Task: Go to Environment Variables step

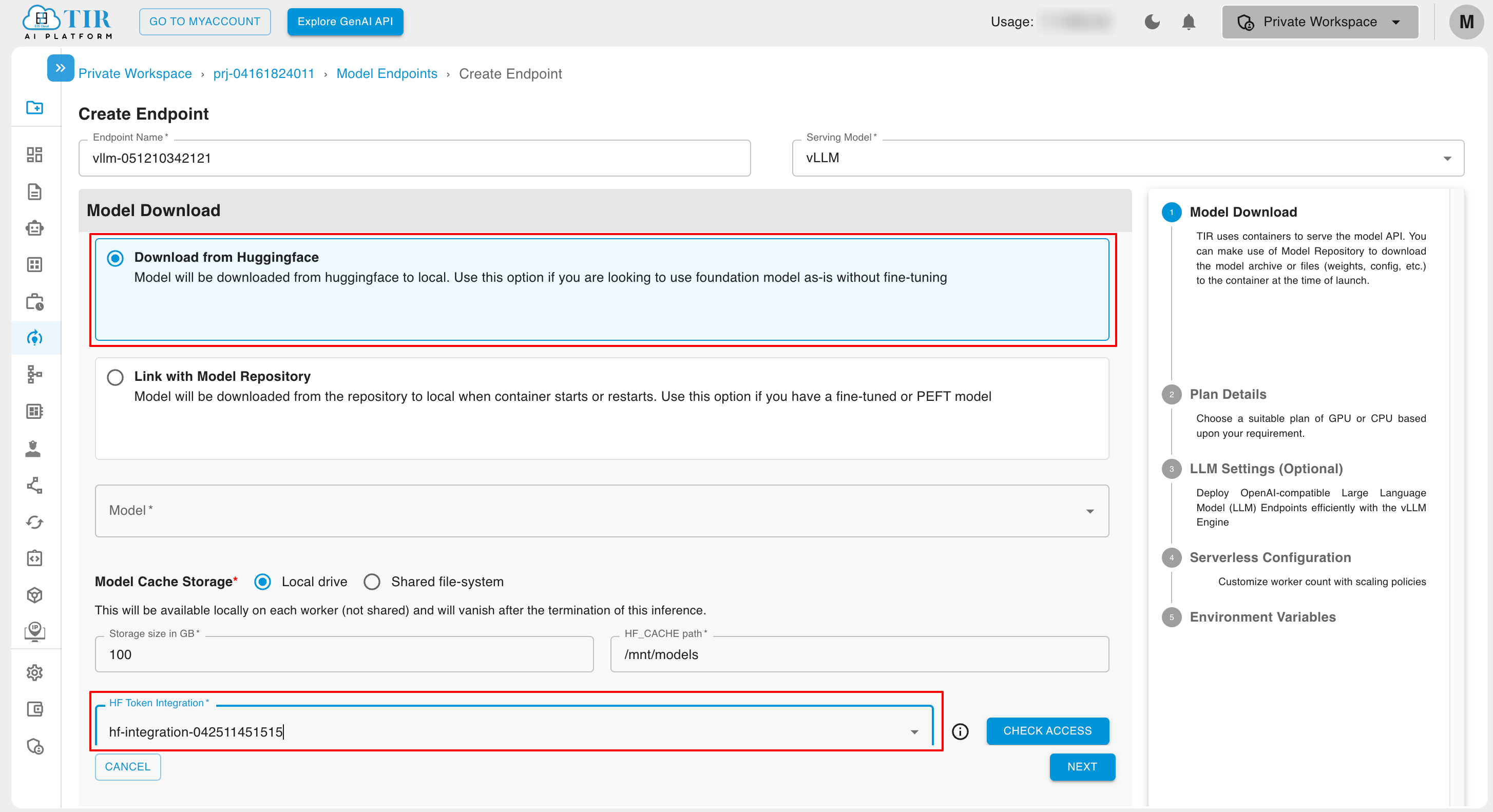Action: point(1262,616)
